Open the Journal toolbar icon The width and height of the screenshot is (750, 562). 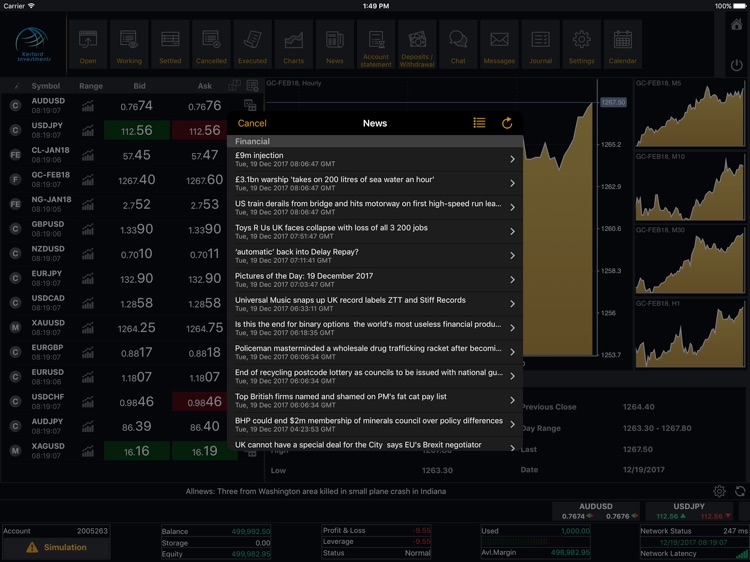pyautogui.click(x=540, y=45)
